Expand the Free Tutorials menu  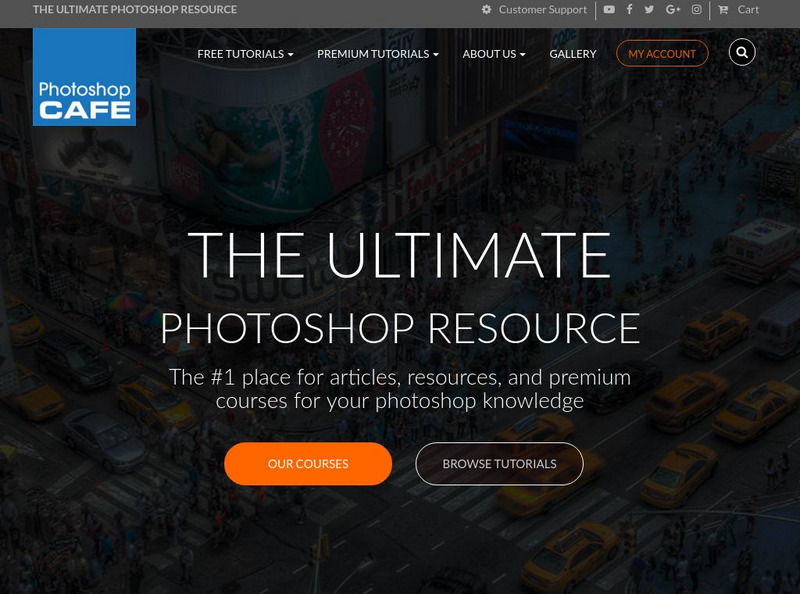tap(245, 54)
